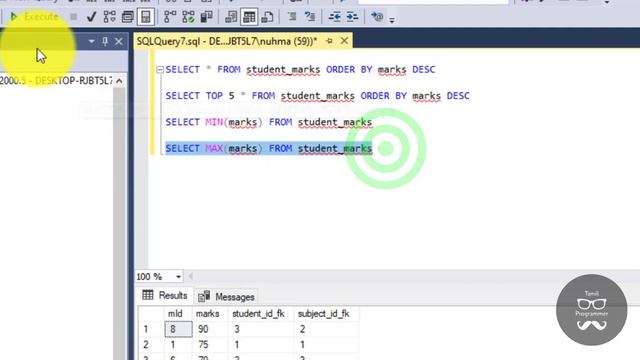Uncomment the selected lines
This screenshot has width=640, height=360.
(x=310, y=17)
